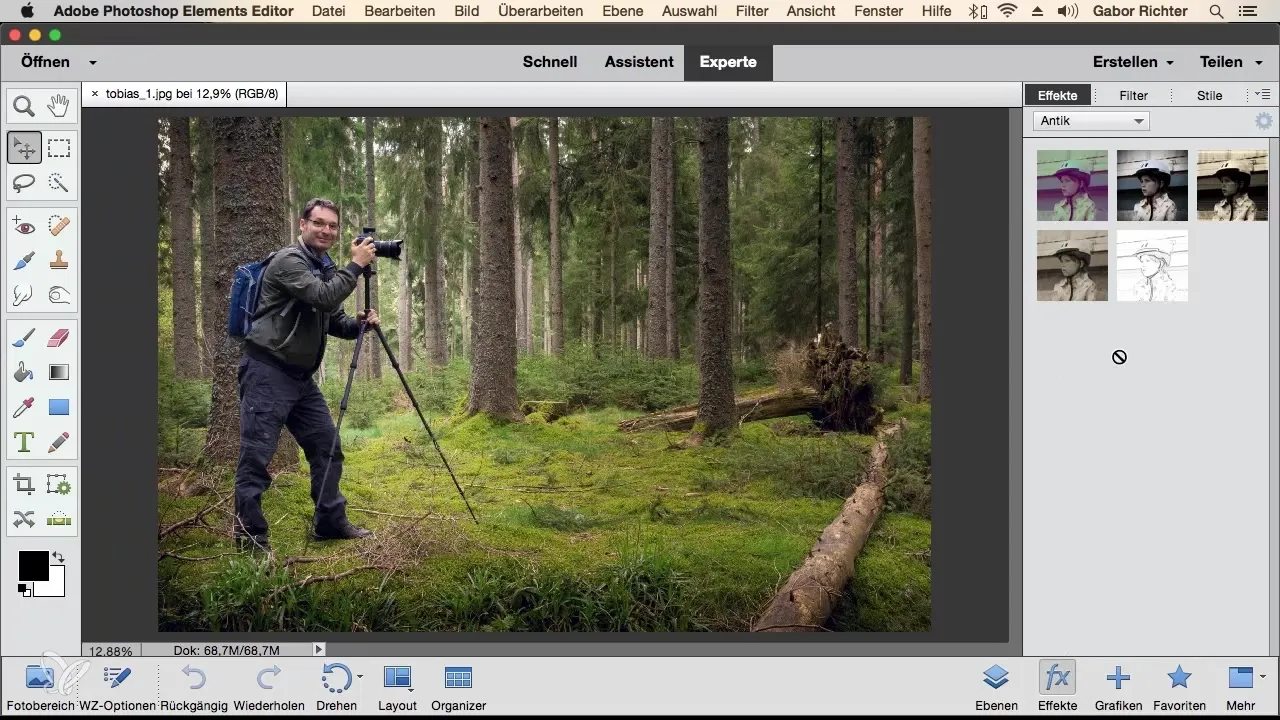
Task: Toggle the Effekte fx panel button
Action: [x=1057, y=687]
